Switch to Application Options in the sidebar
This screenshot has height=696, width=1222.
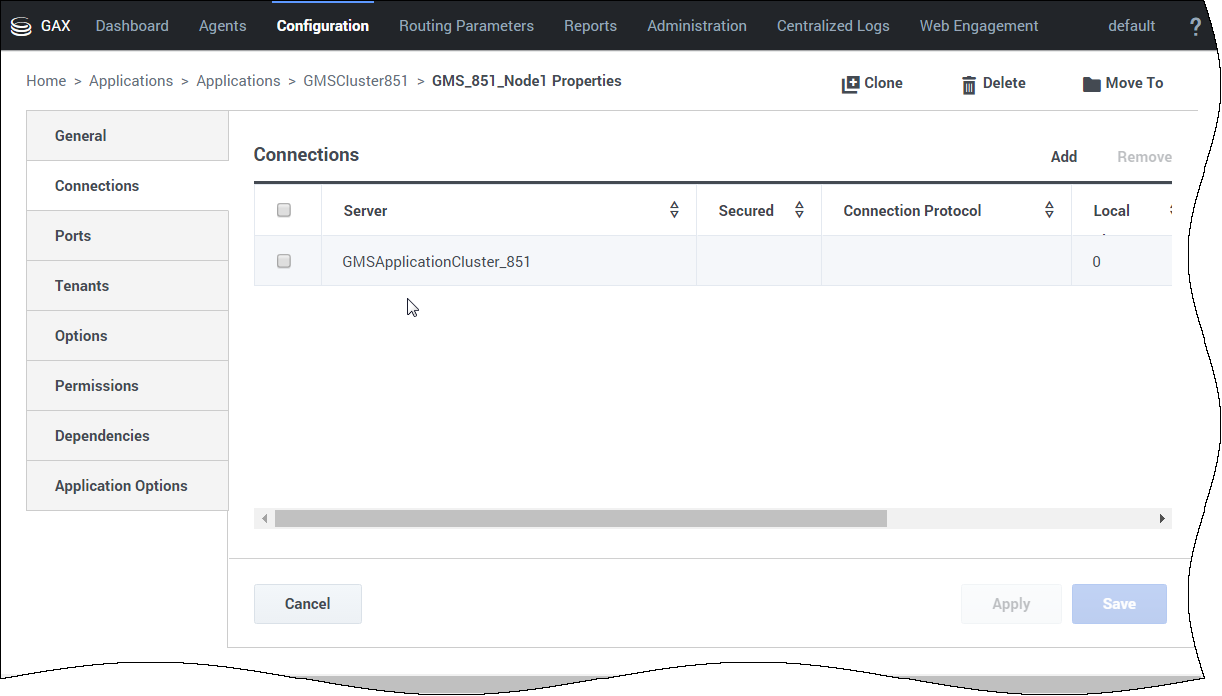[121, 485]
